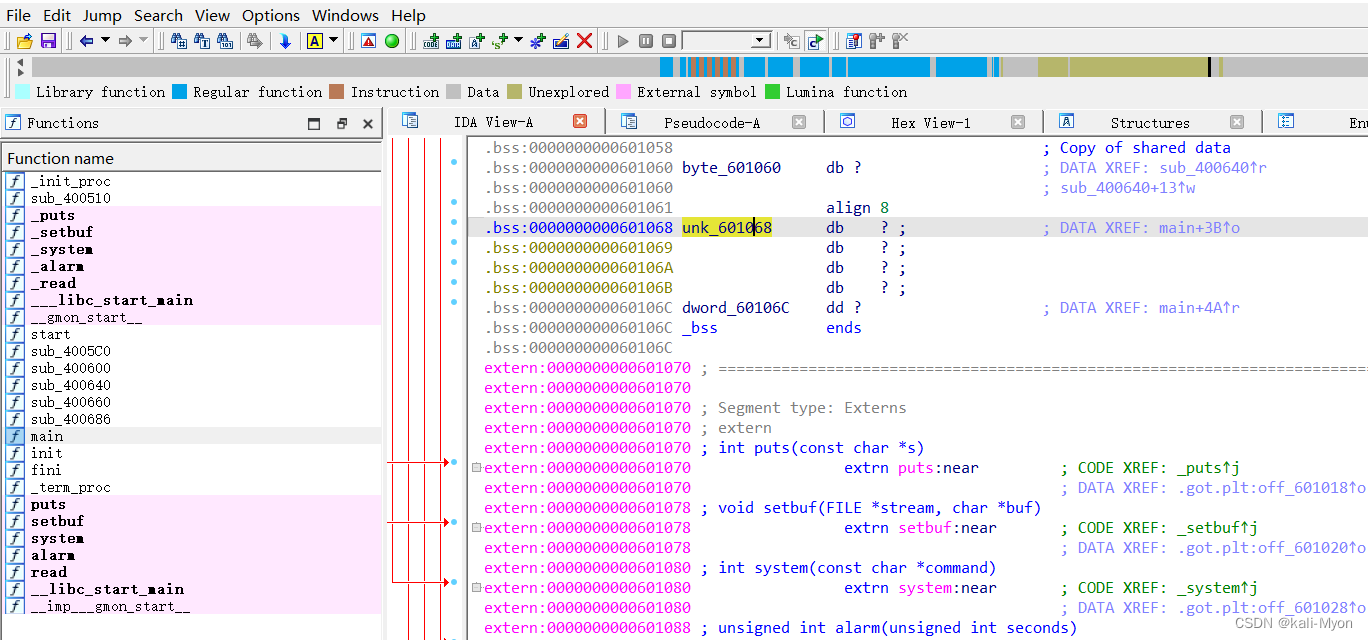
Task: Open the Jump menu
Action: pyautogui.click(x=102, y=15)
